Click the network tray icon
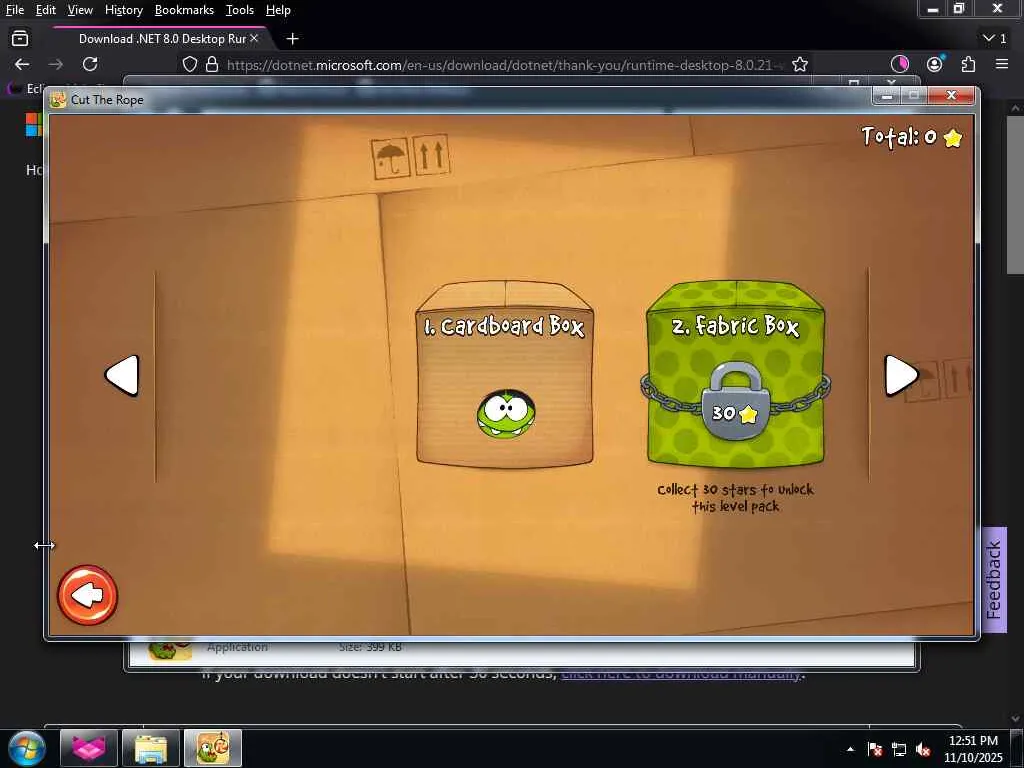Image resolution: width=1024 pixels, height=768 pixels. [x=899, y=749]
